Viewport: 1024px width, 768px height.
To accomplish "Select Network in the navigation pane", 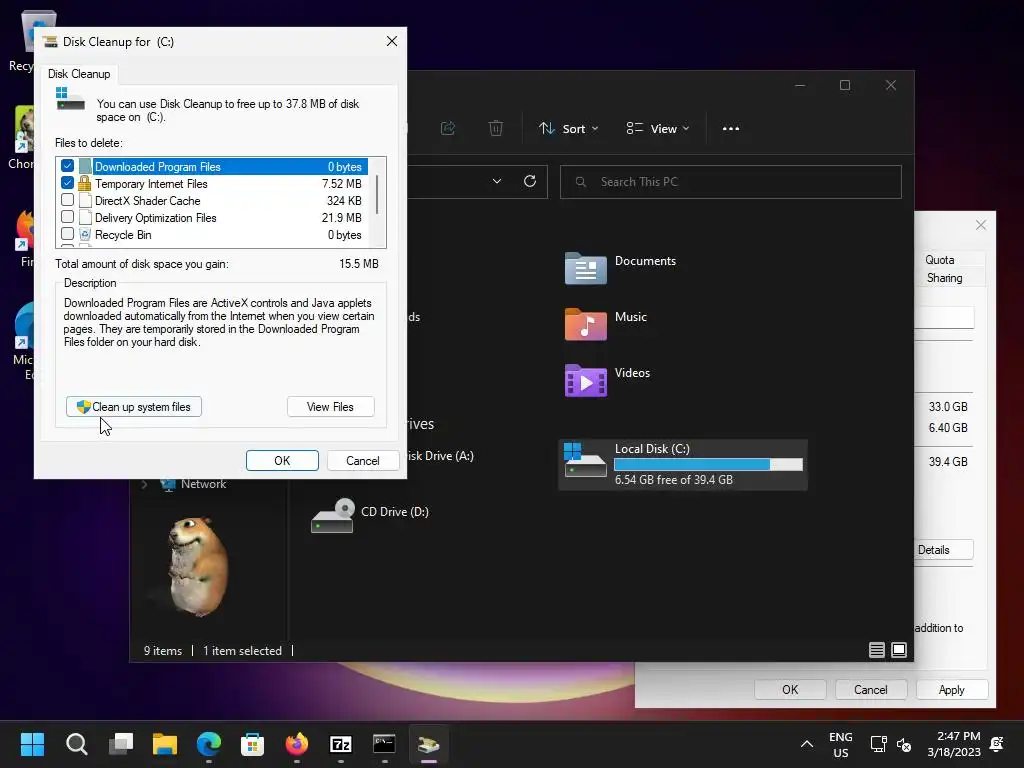I will (x=203, y=484).
